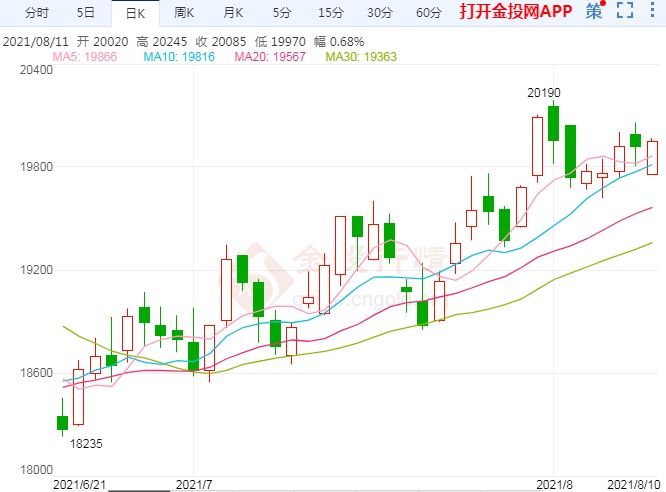The width and height of the screenshot is (666, 492).
Task: Click the horizontal scrollbar thumb below the chart
Action: coord(139,491)
